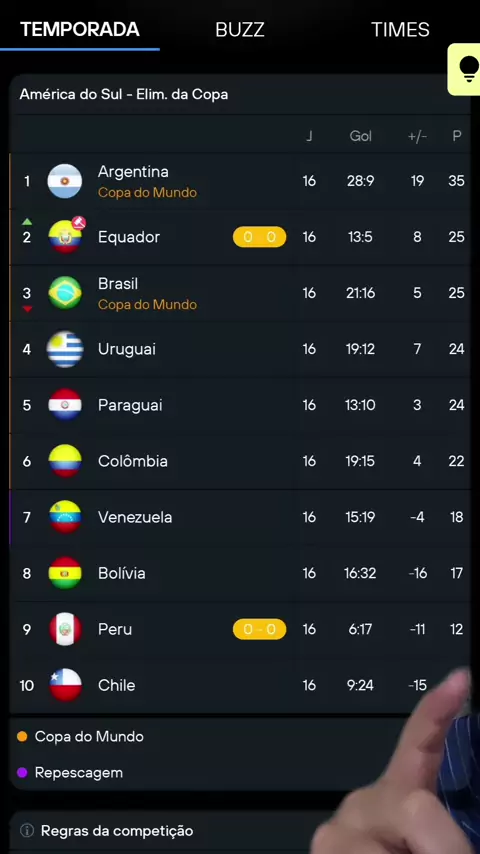The width and height of the screenshot is (480, 854).
Task: Tap the Argentina flag icon
Action: coord(65,181)
